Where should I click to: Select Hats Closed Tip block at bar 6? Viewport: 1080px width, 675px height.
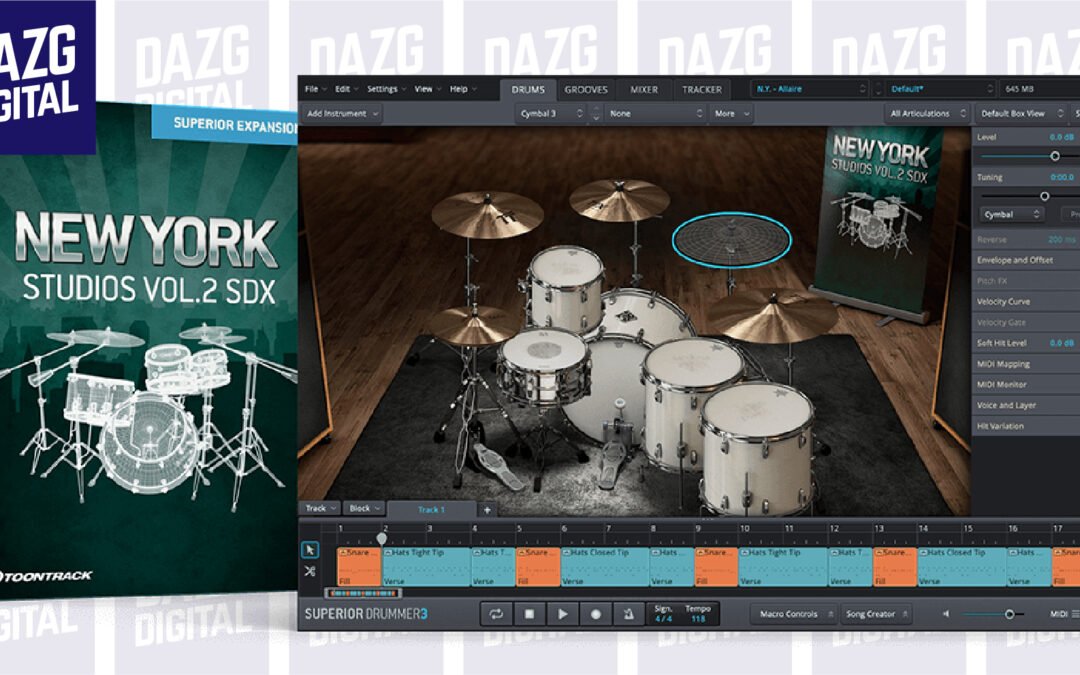coord(605,567)
